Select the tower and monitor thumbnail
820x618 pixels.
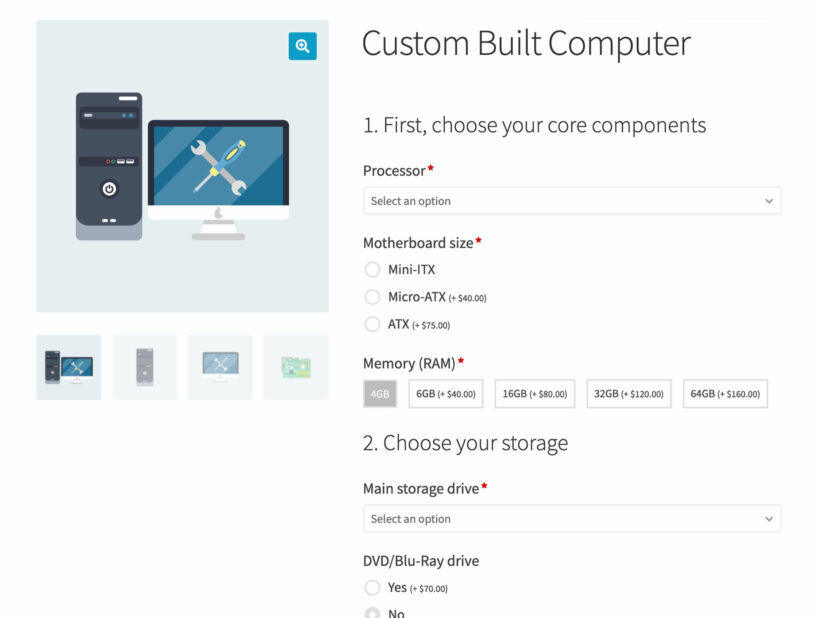[x=68, y=366]
